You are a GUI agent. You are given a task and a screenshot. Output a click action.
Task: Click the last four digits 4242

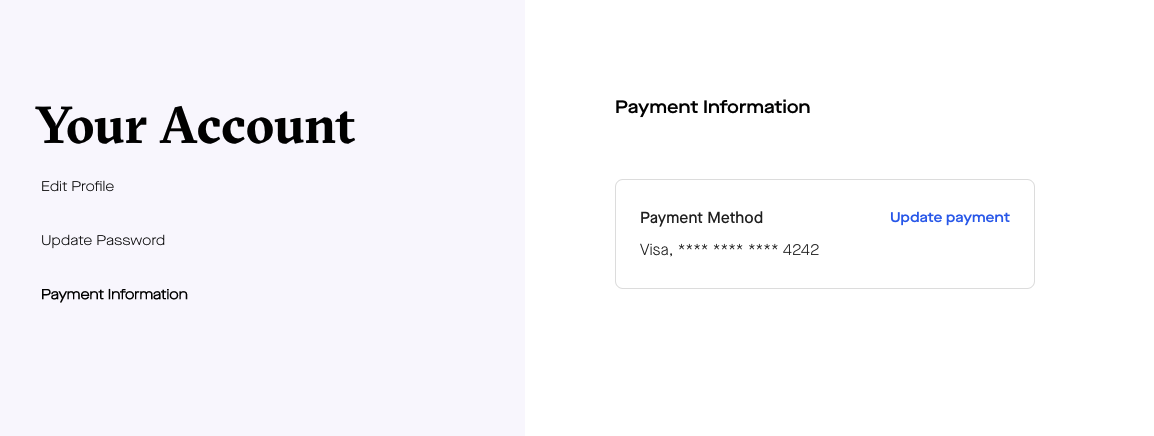tap(800, 250)
